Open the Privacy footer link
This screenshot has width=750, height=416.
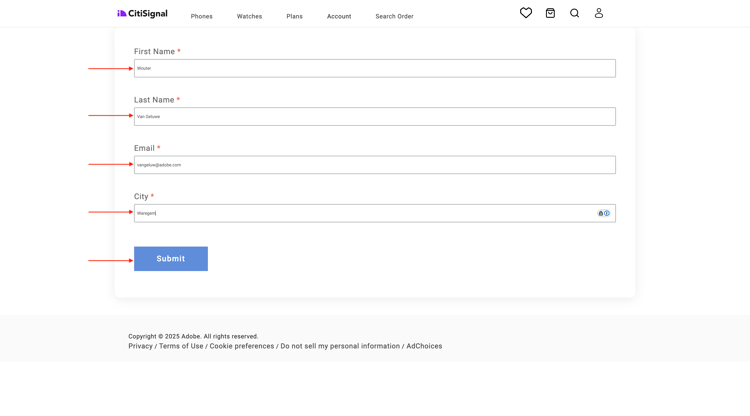coord(140,346)
